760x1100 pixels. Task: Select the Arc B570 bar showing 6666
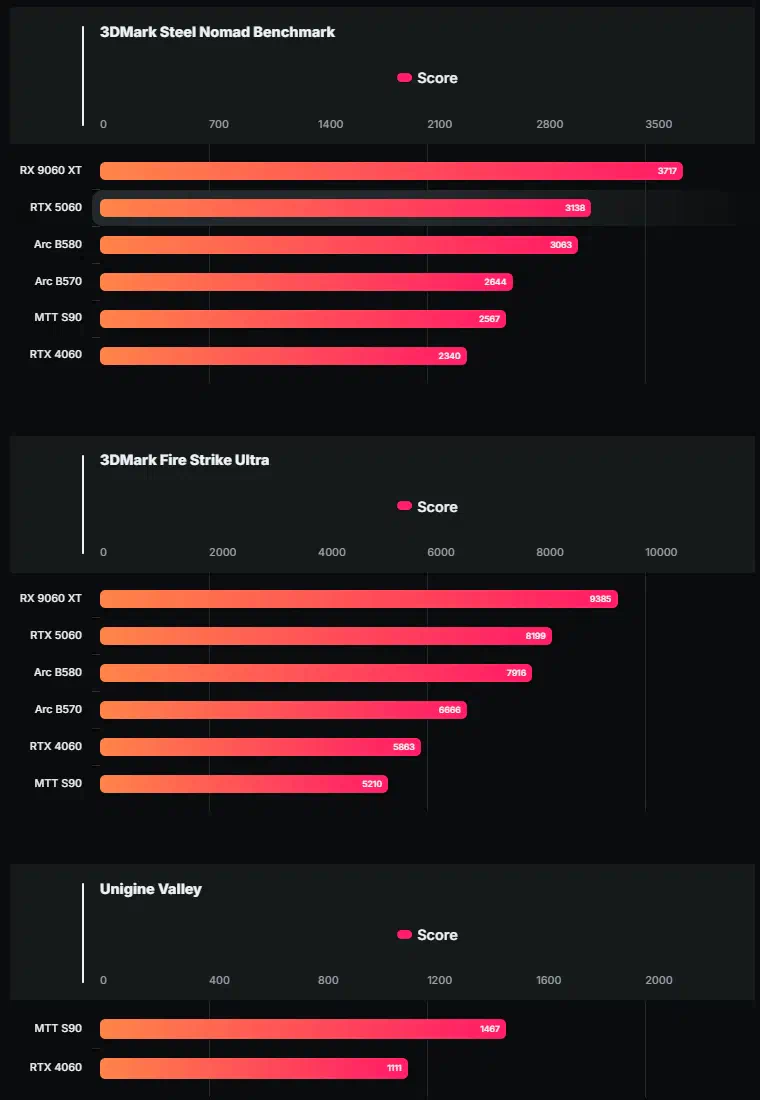284,710
